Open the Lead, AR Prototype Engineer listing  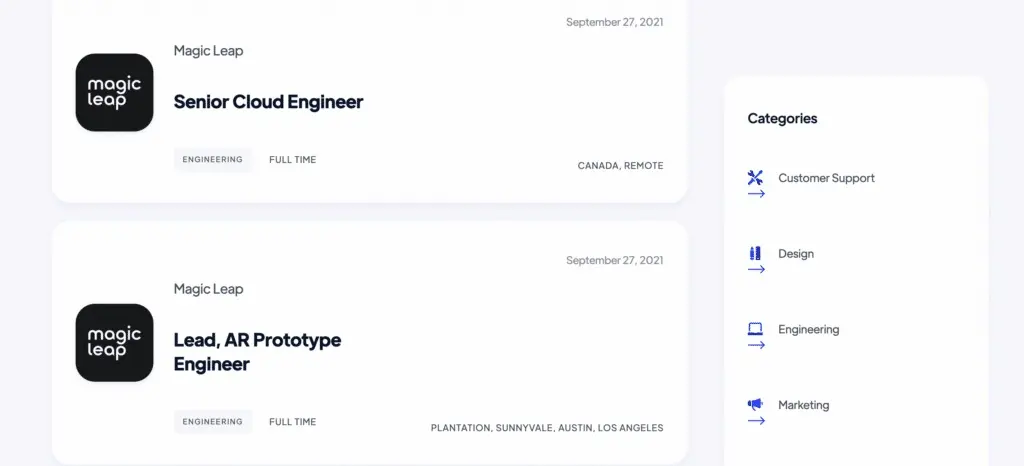pyautogui.click(x=257, y=352)
